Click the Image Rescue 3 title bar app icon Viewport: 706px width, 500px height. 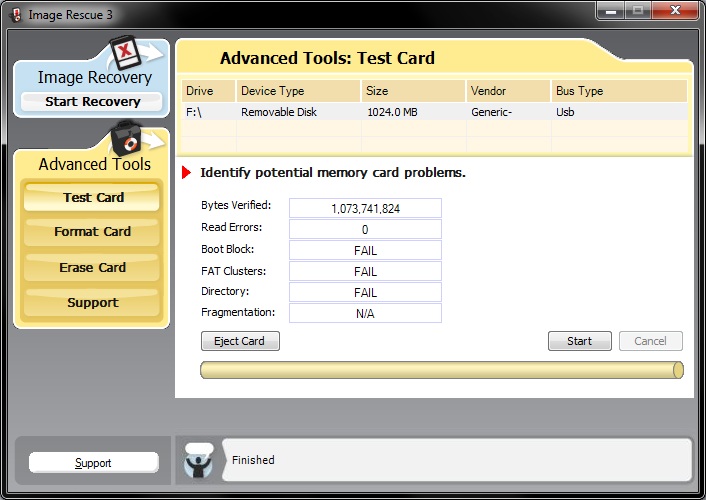click(x=16, y=15)
